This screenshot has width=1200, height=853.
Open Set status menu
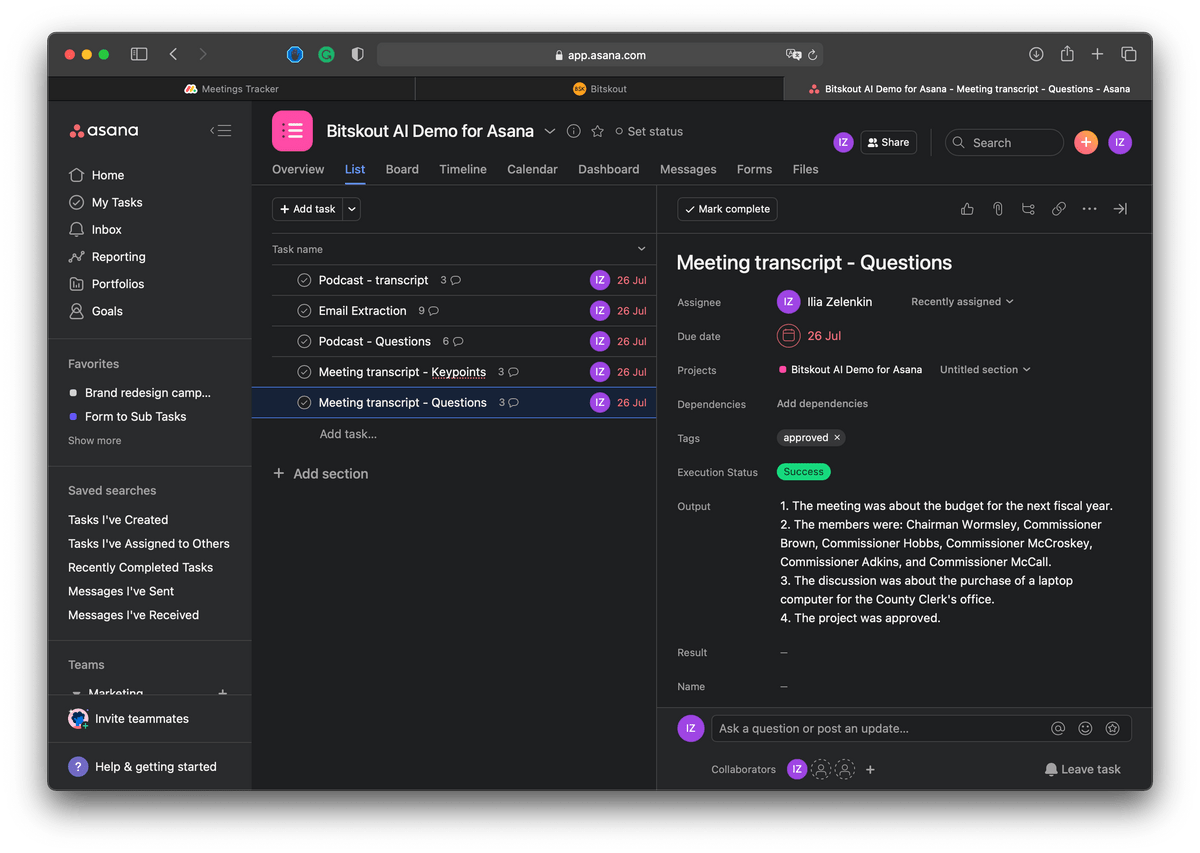[649, 131]
